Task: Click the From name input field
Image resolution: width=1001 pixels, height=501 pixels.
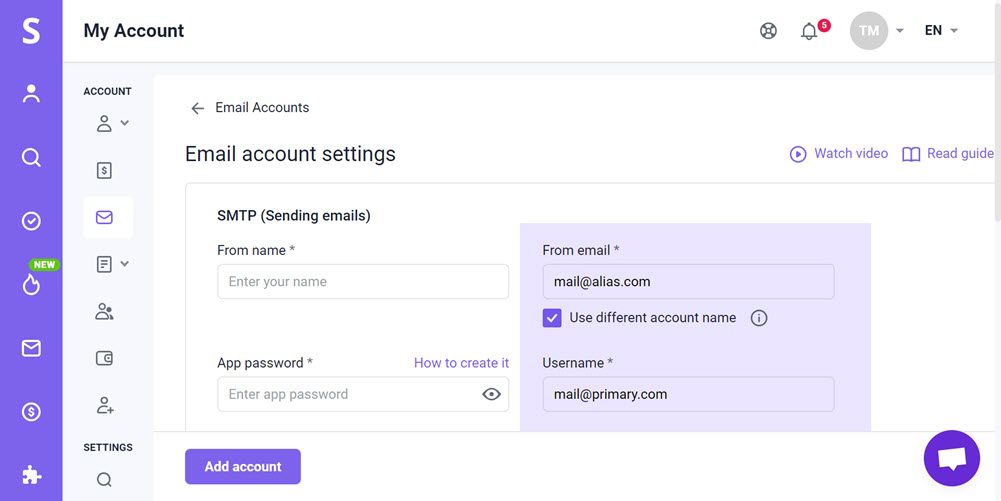Action: click(362, 282)
